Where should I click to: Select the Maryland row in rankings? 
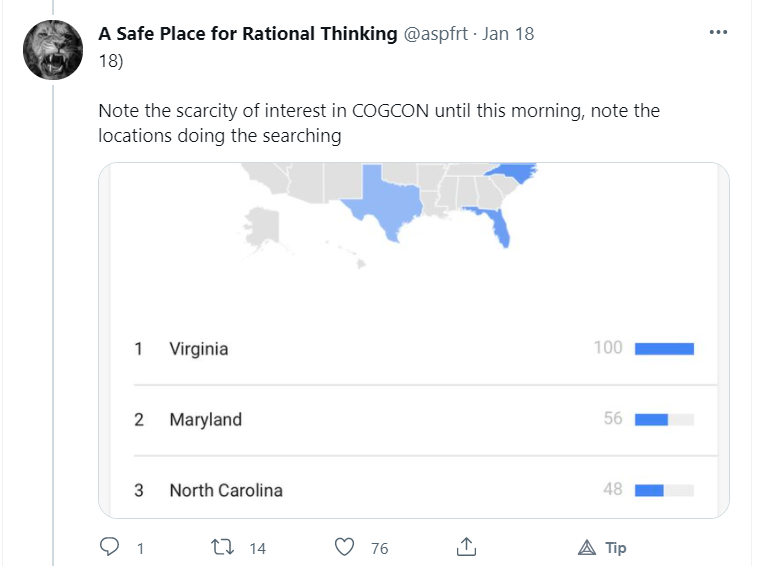(x=205, y=420)
